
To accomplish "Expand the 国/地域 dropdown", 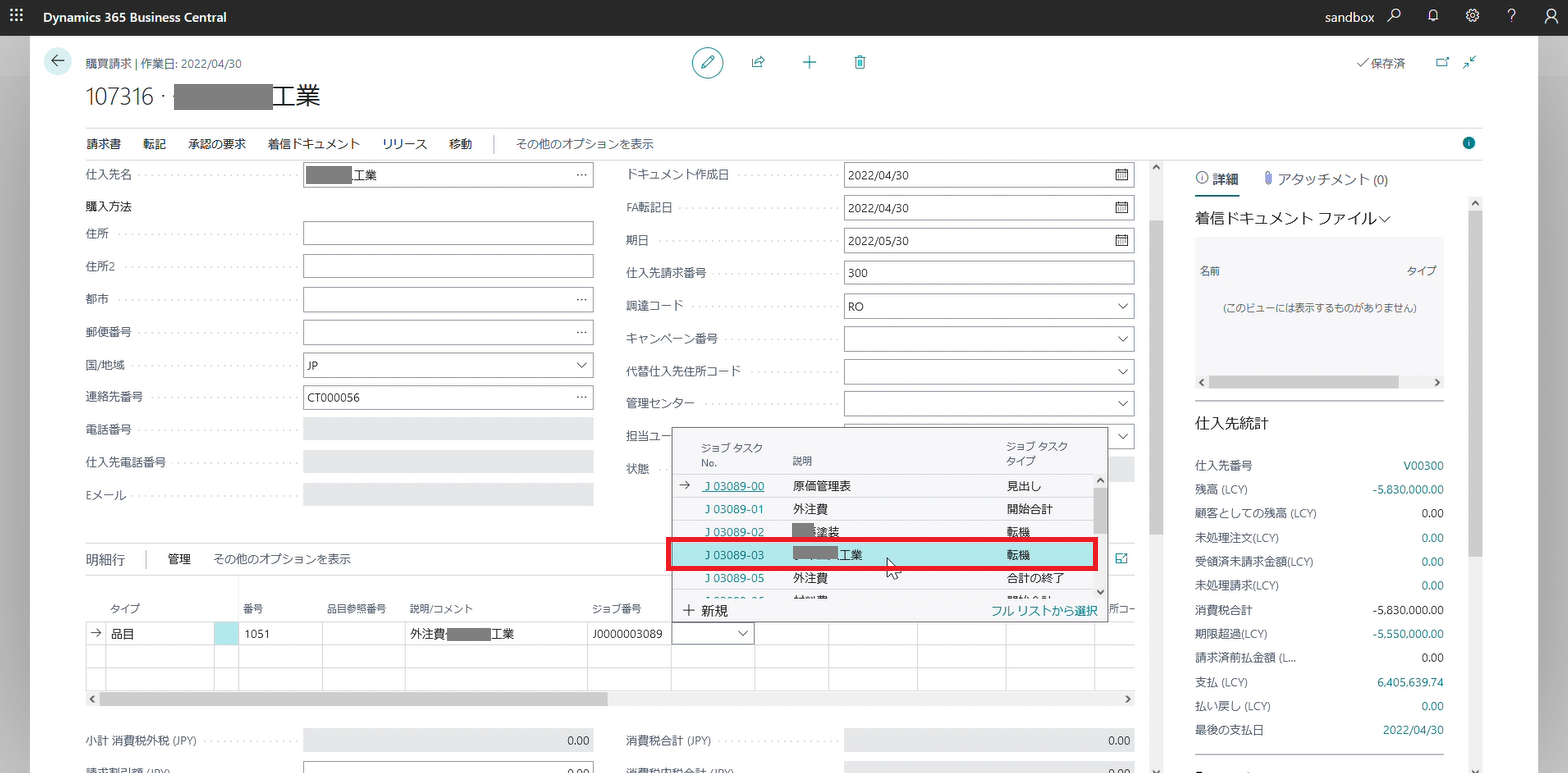I will (581, 365).
